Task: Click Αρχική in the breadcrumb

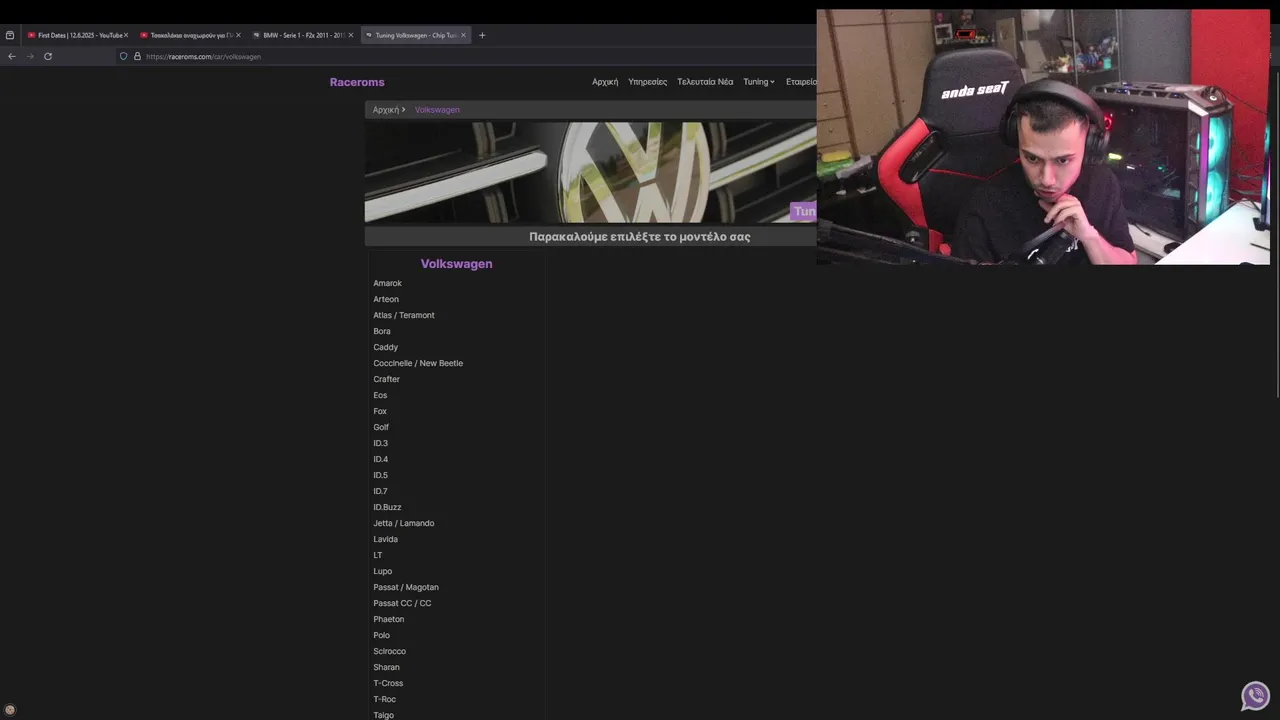Action: (x=386, y=110)
